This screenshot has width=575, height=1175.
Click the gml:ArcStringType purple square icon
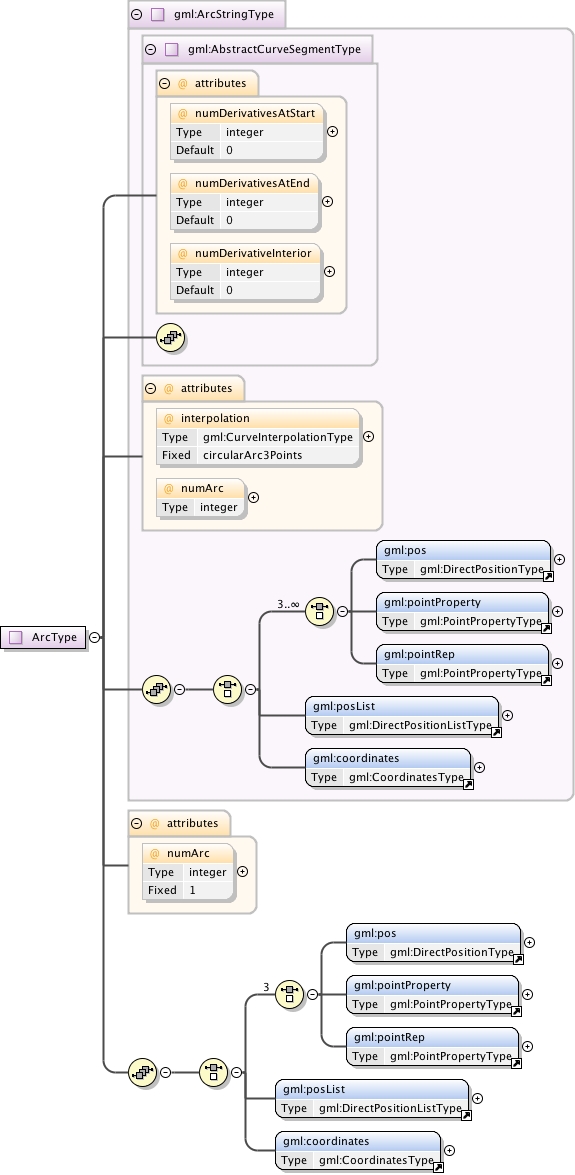point(157,14)
